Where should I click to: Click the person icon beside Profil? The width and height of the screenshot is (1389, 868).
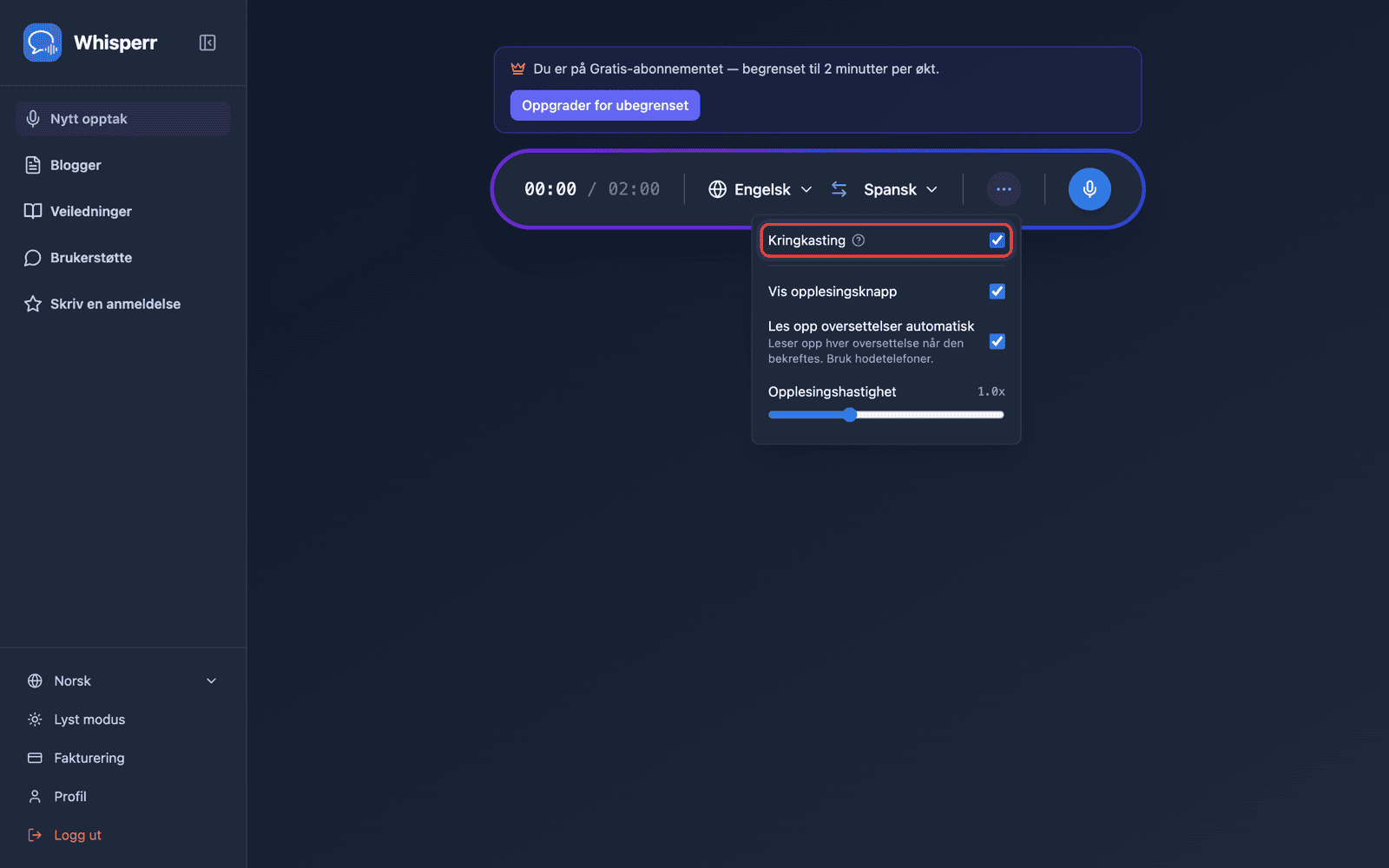pyautogui.click(x=35, y=797)
